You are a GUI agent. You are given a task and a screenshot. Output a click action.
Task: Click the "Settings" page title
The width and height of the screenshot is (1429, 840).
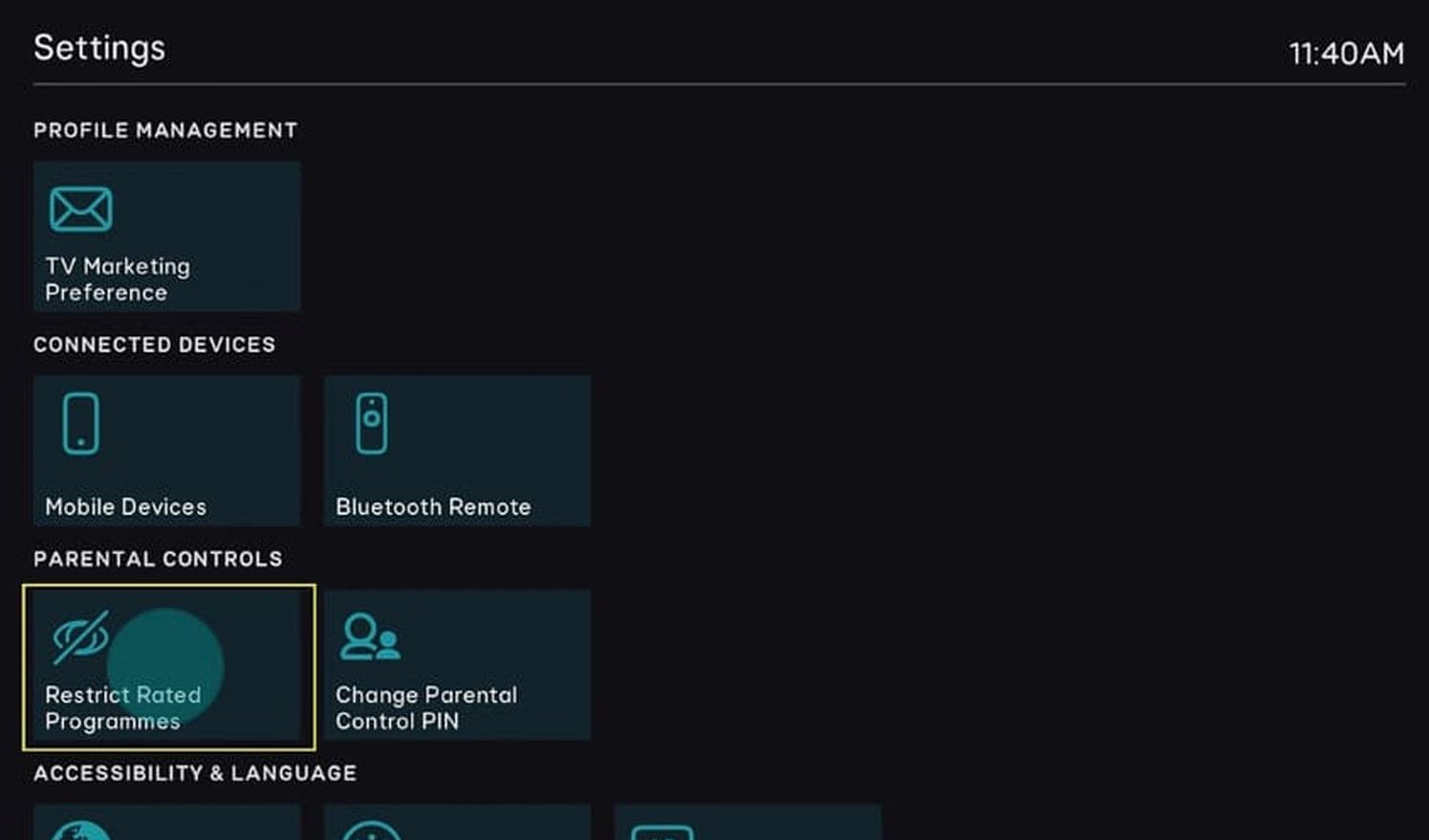click(x=99, y=49)
